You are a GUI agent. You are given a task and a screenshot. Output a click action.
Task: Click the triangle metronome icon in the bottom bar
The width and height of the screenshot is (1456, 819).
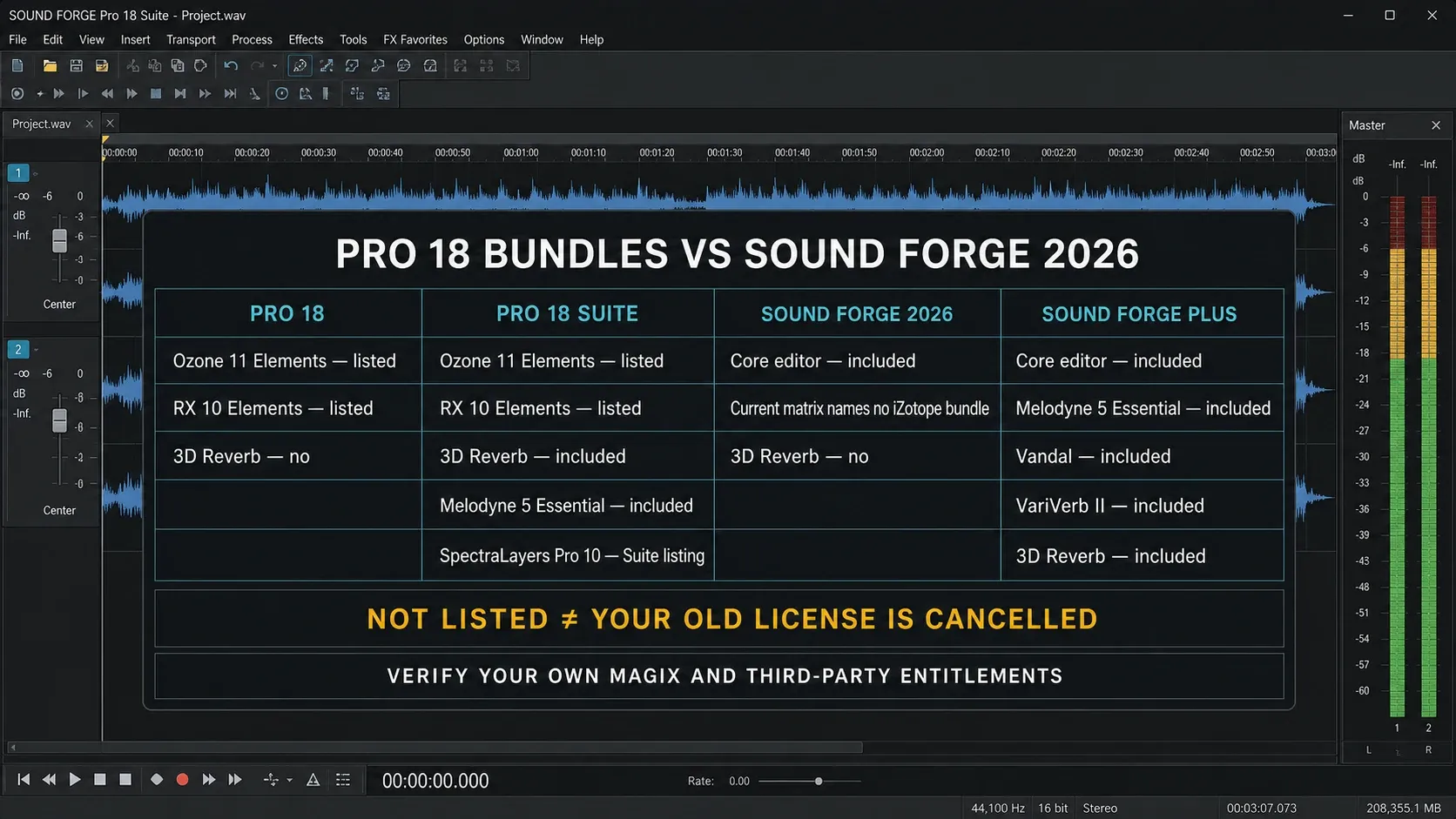[313, 780]
